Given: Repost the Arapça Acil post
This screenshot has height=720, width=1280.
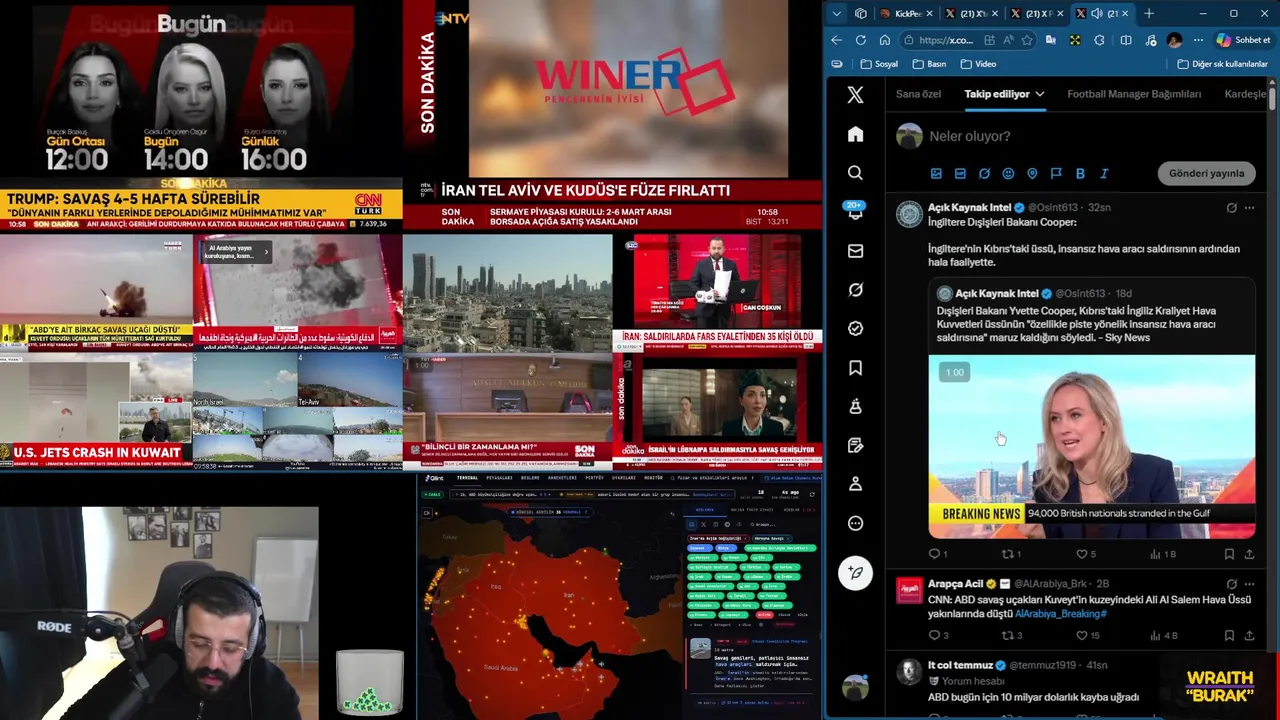Looking at the screenshot, I should pos(1008,635).
